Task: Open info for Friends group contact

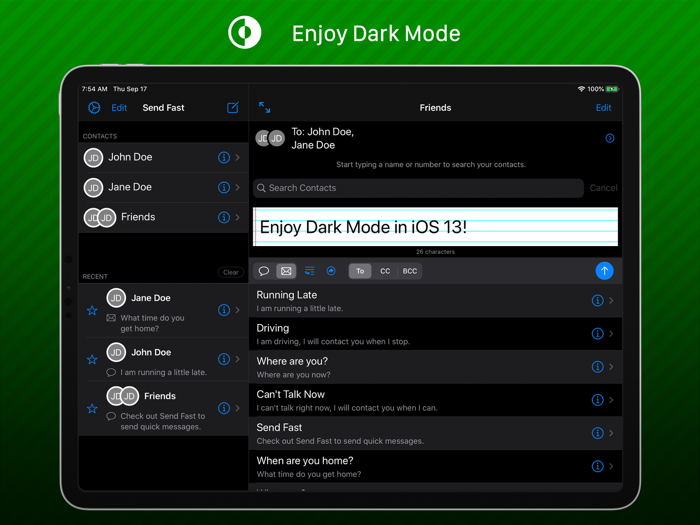Action: (224, 217)
